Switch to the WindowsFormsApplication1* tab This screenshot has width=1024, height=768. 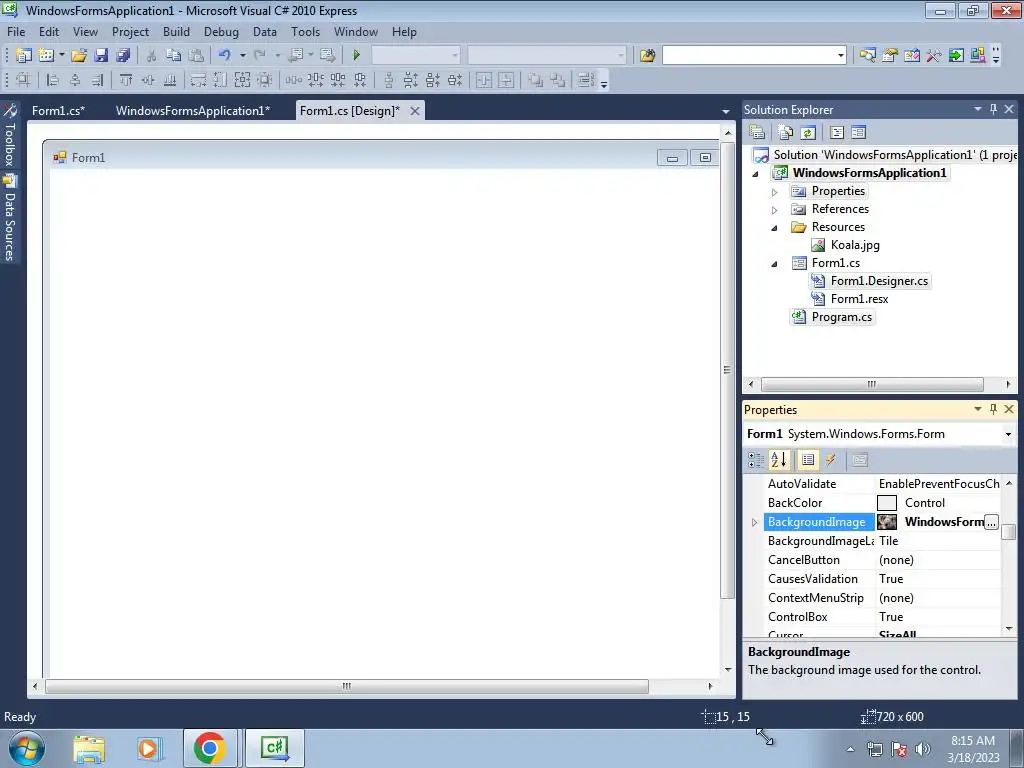[193, 110]
